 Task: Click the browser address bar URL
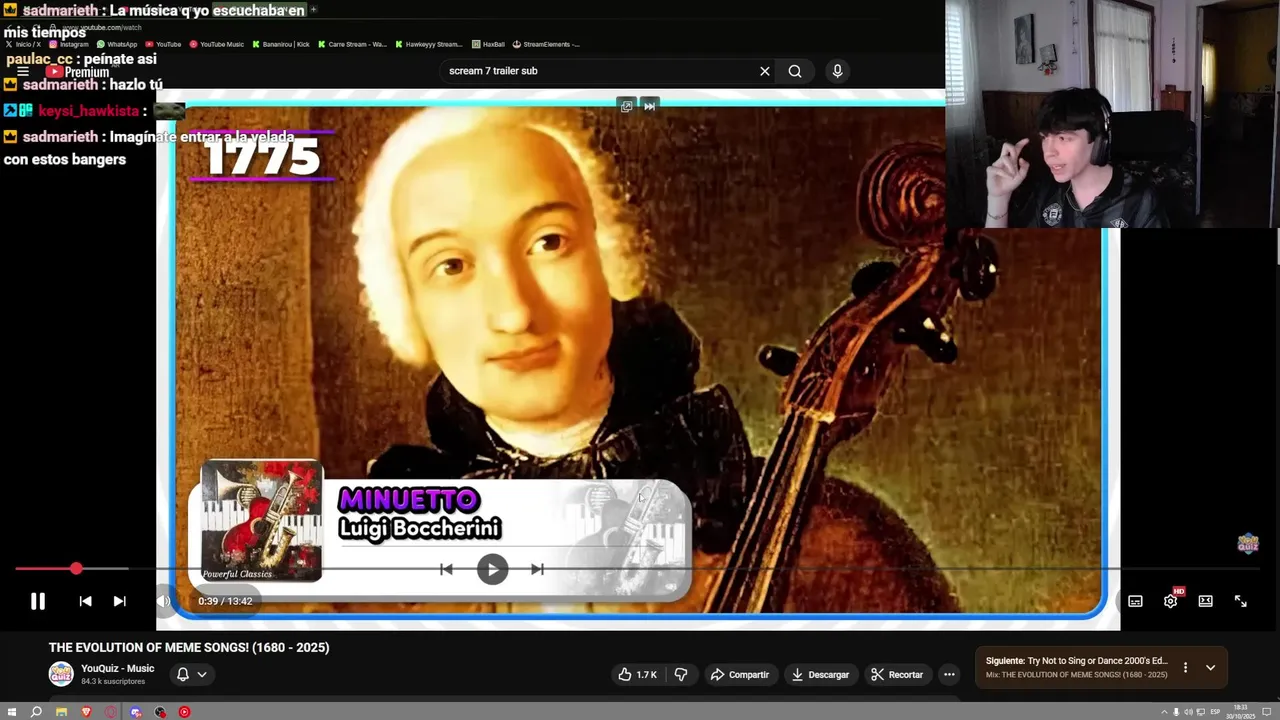102,27
